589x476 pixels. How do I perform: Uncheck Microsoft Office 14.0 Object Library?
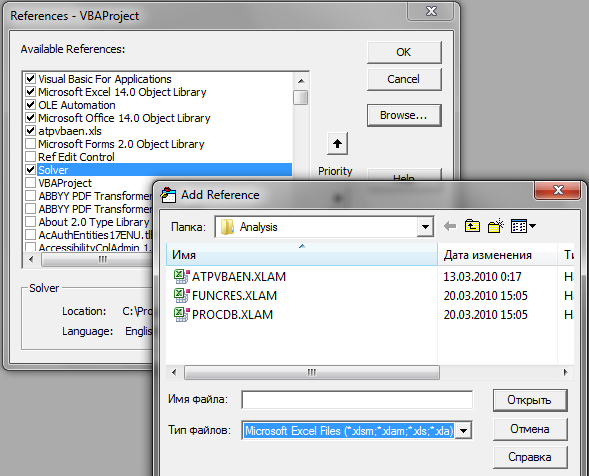[x=30, y=118]
